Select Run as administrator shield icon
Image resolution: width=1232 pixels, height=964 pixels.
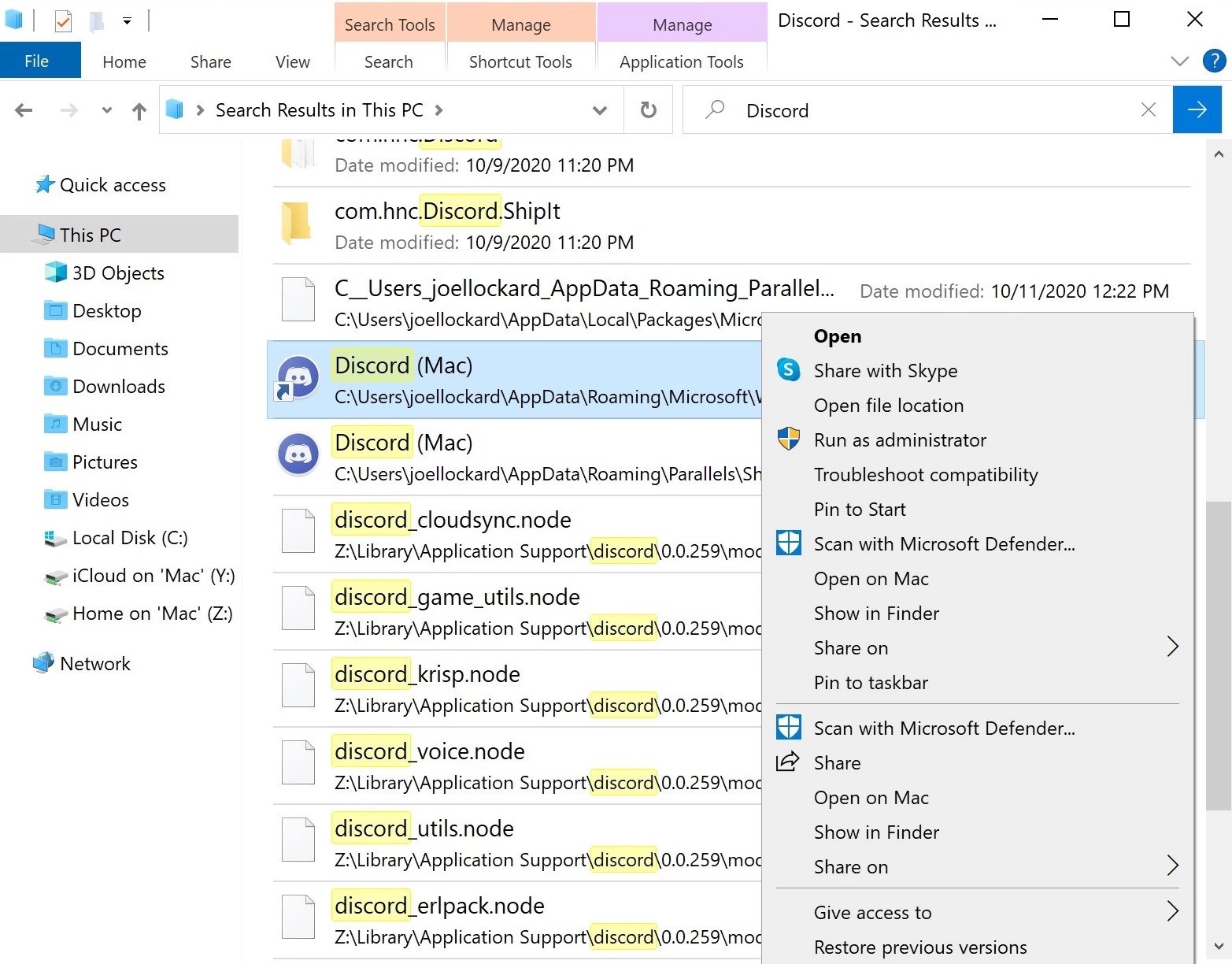coord(788,439)
